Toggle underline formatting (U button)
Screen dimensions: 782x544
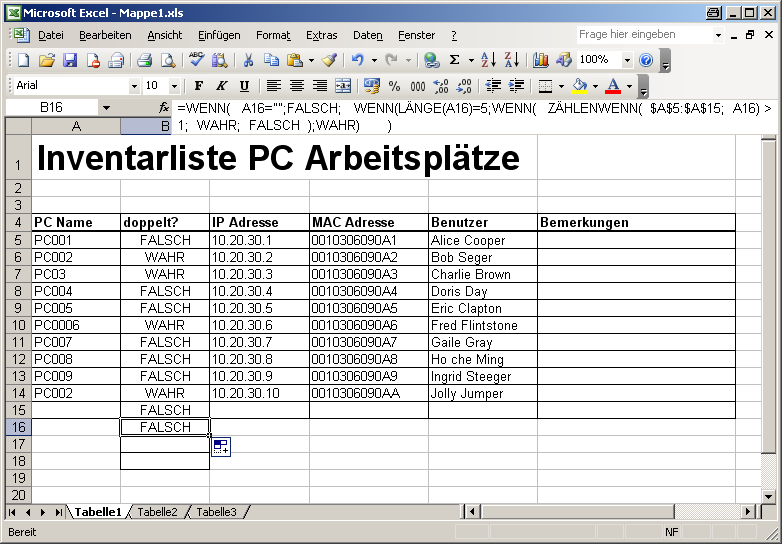tap(244, 86)
